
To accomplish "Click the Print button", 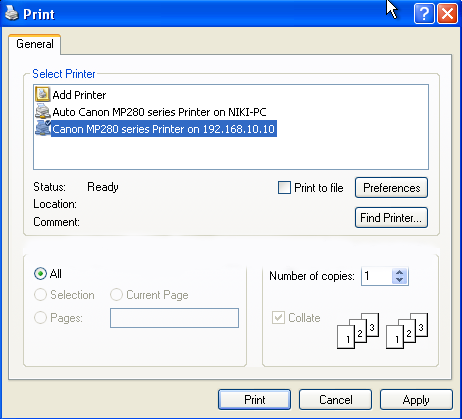I will pyautogui.click(x=254, y=400).
